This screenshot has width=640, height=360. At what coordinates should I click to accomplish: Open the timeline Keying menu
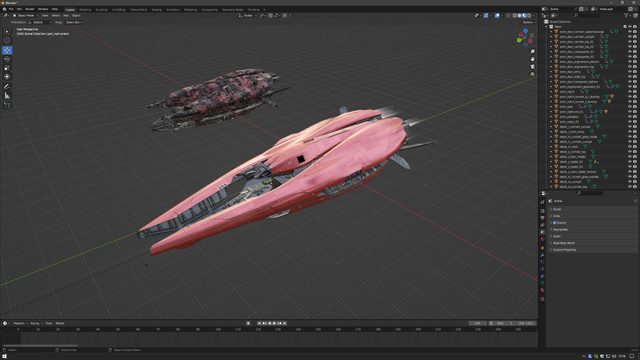[36, 323]
